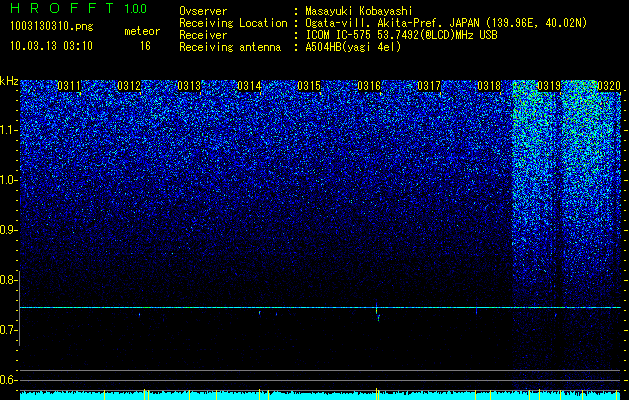
Task: Click the 0317 time marker
Action: click(429, 86)
